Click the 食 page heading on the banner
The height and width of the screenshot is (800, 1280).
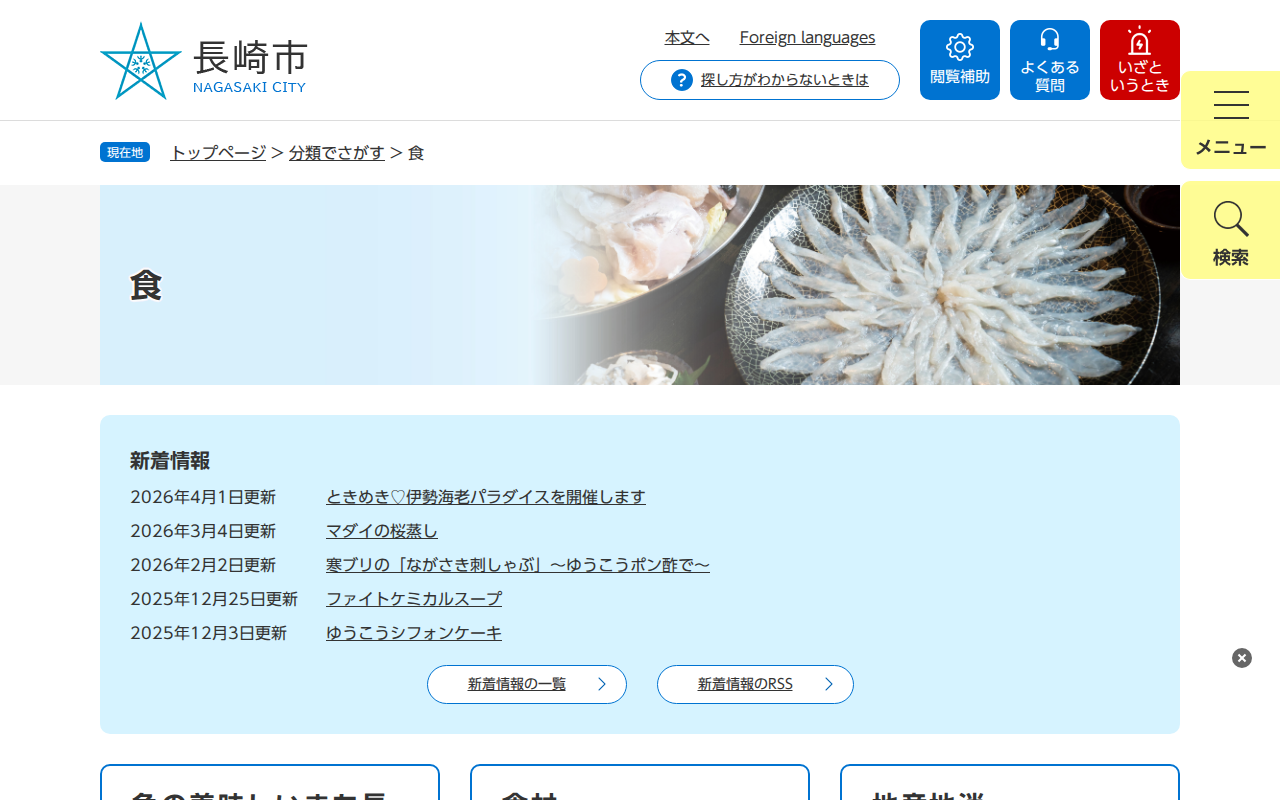coord(146,286)
